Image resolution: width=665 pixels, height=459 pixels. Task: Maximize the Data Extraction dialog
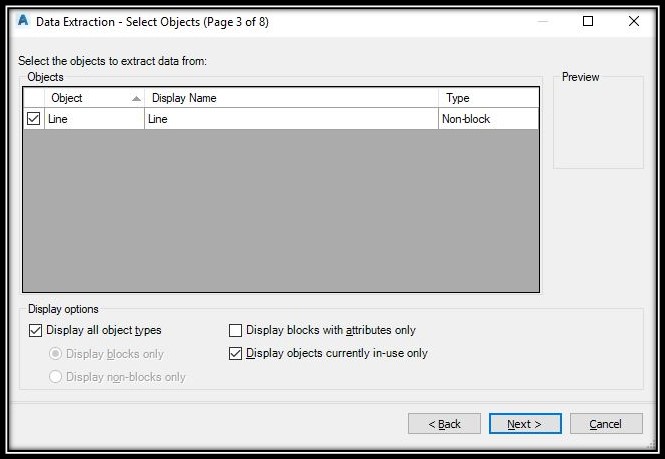click(588, 21)
